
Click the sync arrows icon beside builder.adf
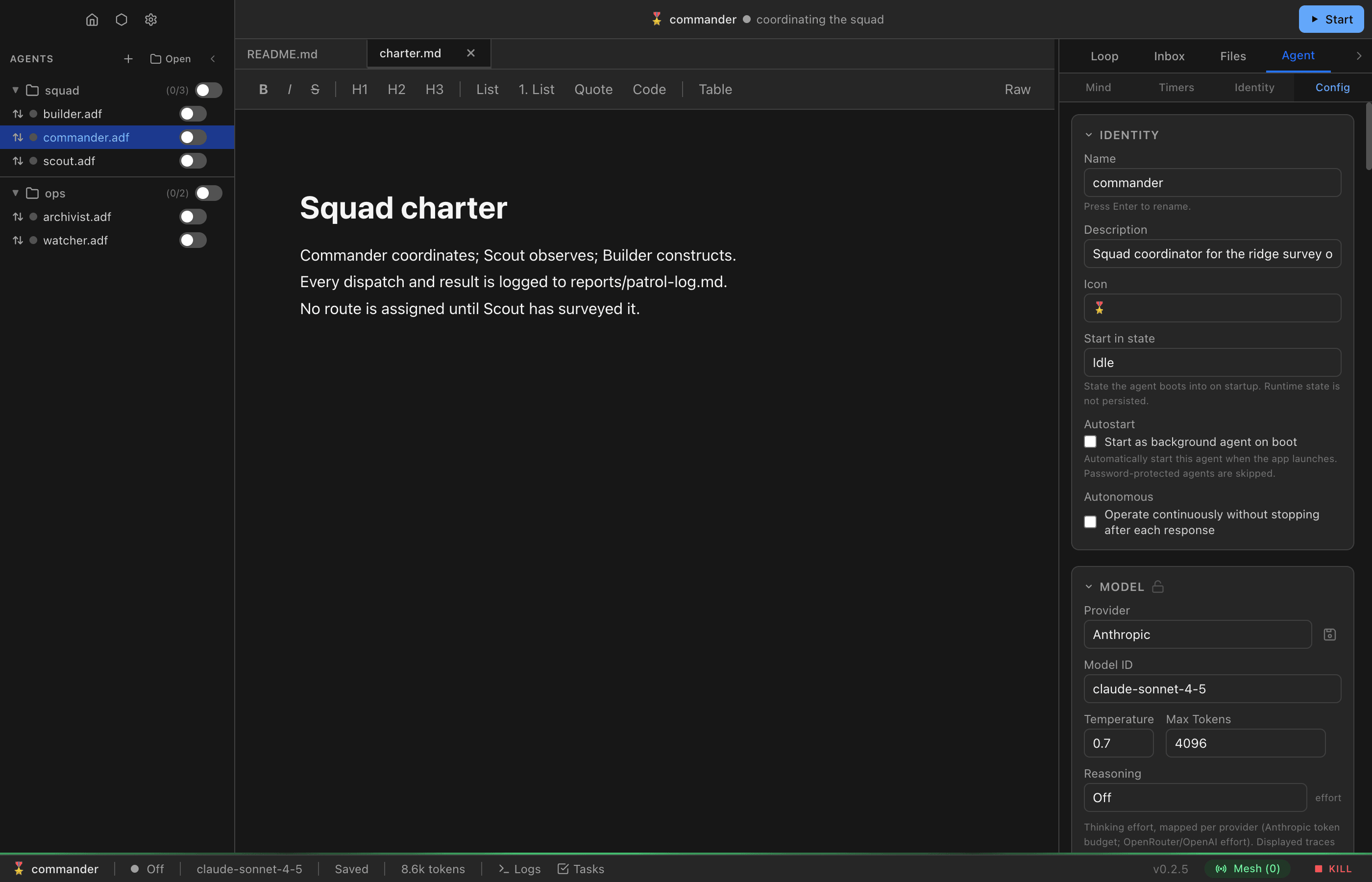click(x=18, y=114)
